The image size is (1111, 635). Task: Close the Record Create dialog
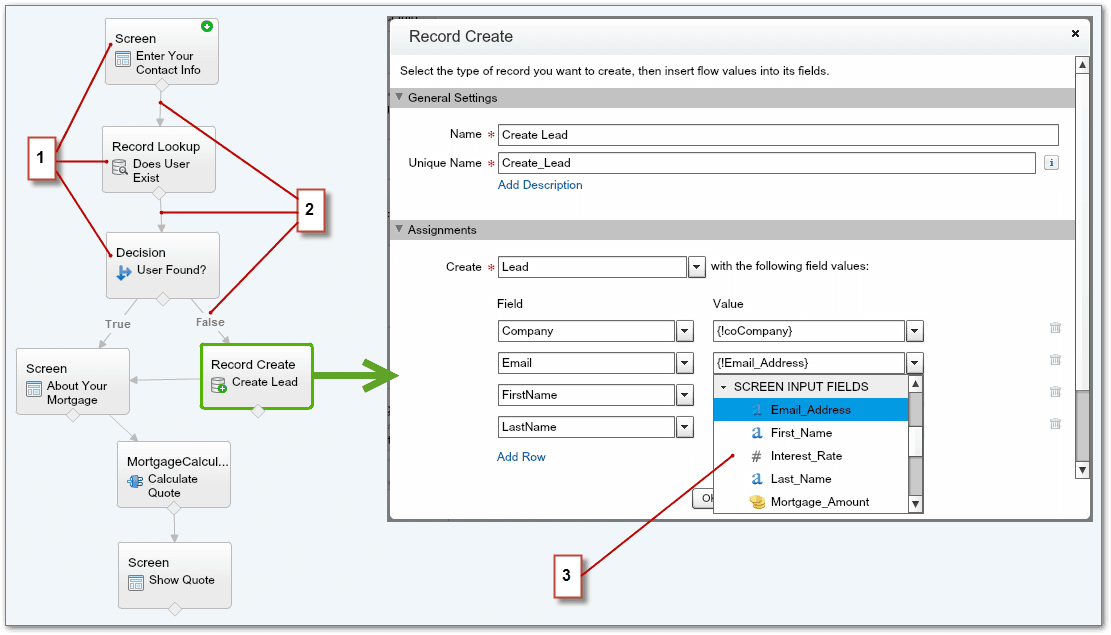tap(1075, 33)
